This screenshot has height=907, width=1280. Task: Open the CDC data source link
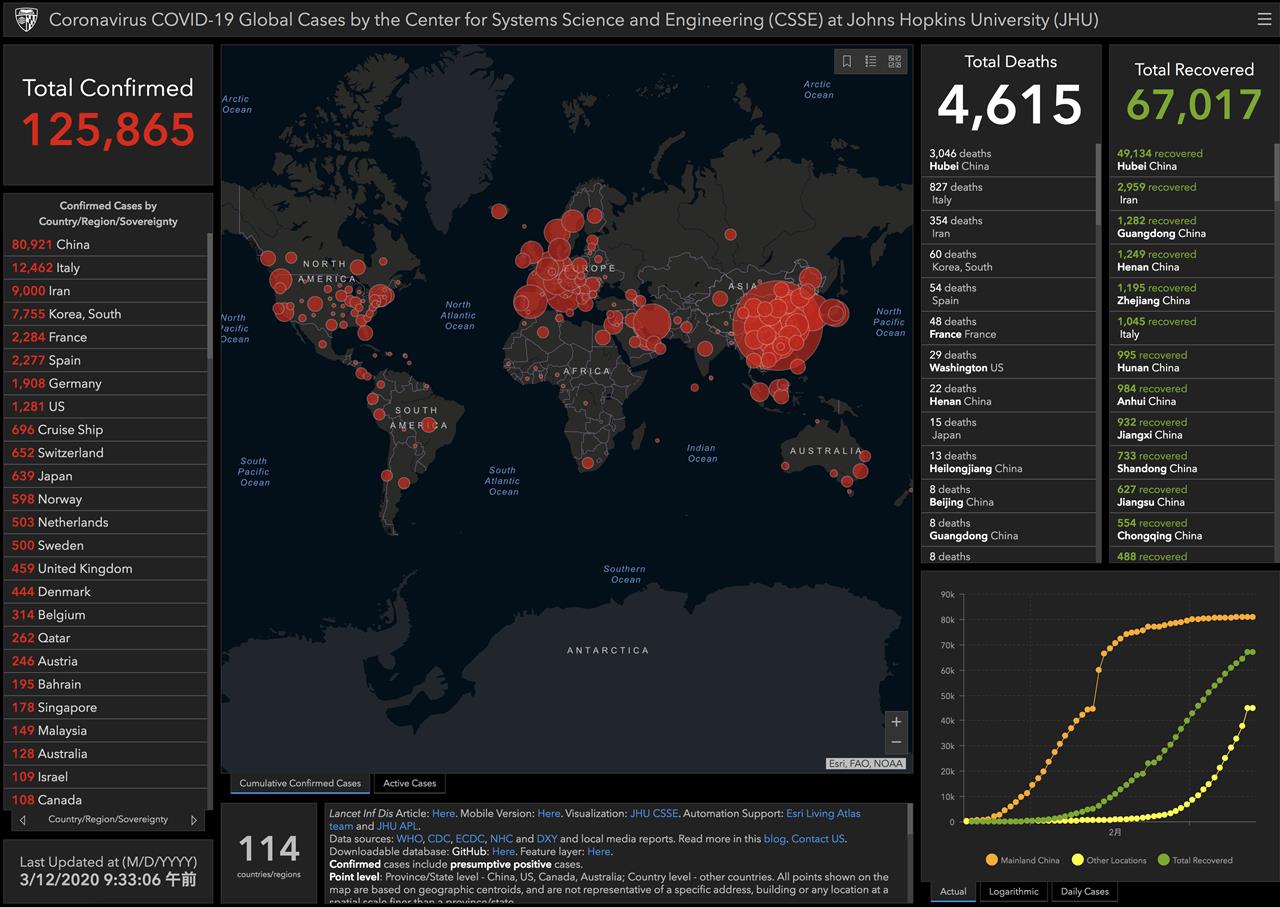[439, 839]
